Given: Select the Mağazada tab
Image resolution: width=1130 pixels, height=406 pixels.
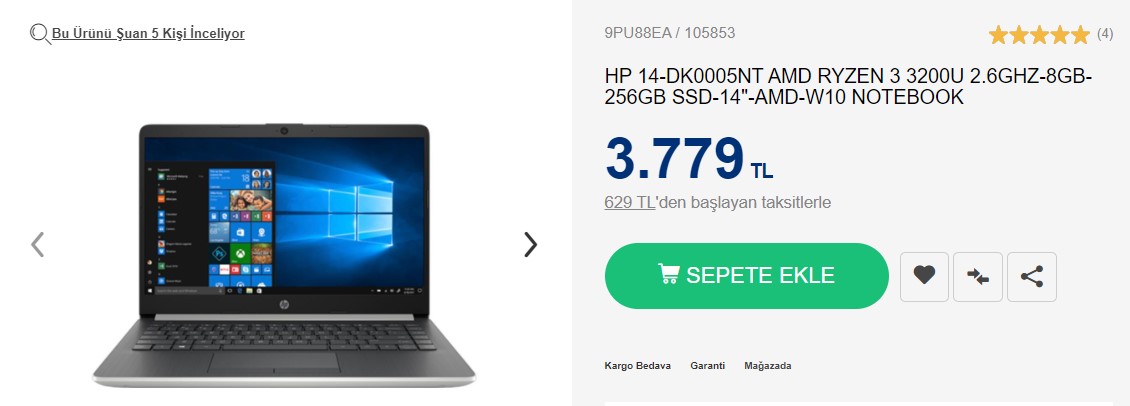Looking at the screenshot, I should point(768,366).
